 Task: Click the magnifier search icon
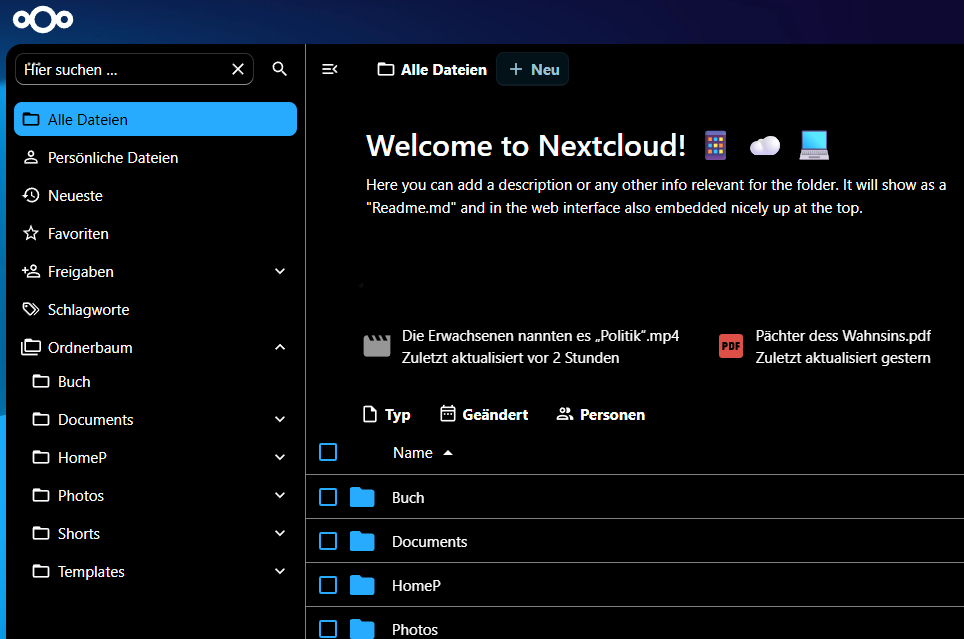point(280,69)
